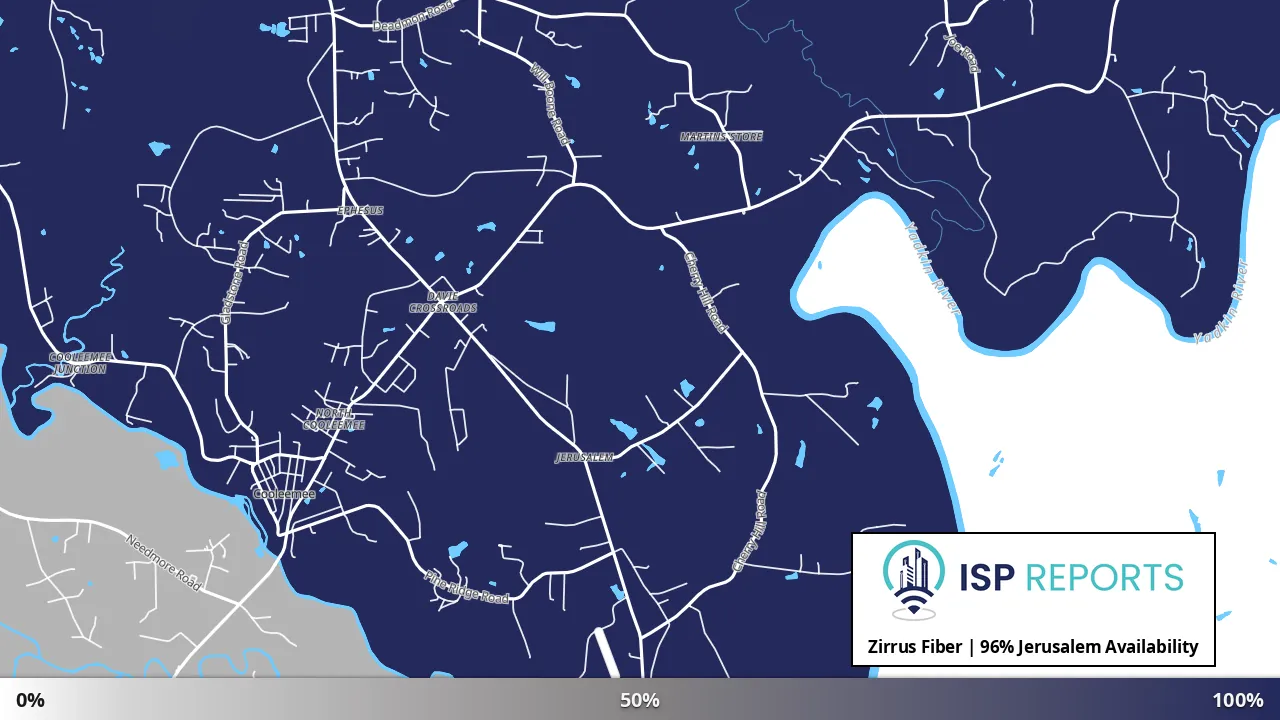Click the 50% label on the legend bar
The width and height of the screenshot is (1280, 720).
click(640, 700)
